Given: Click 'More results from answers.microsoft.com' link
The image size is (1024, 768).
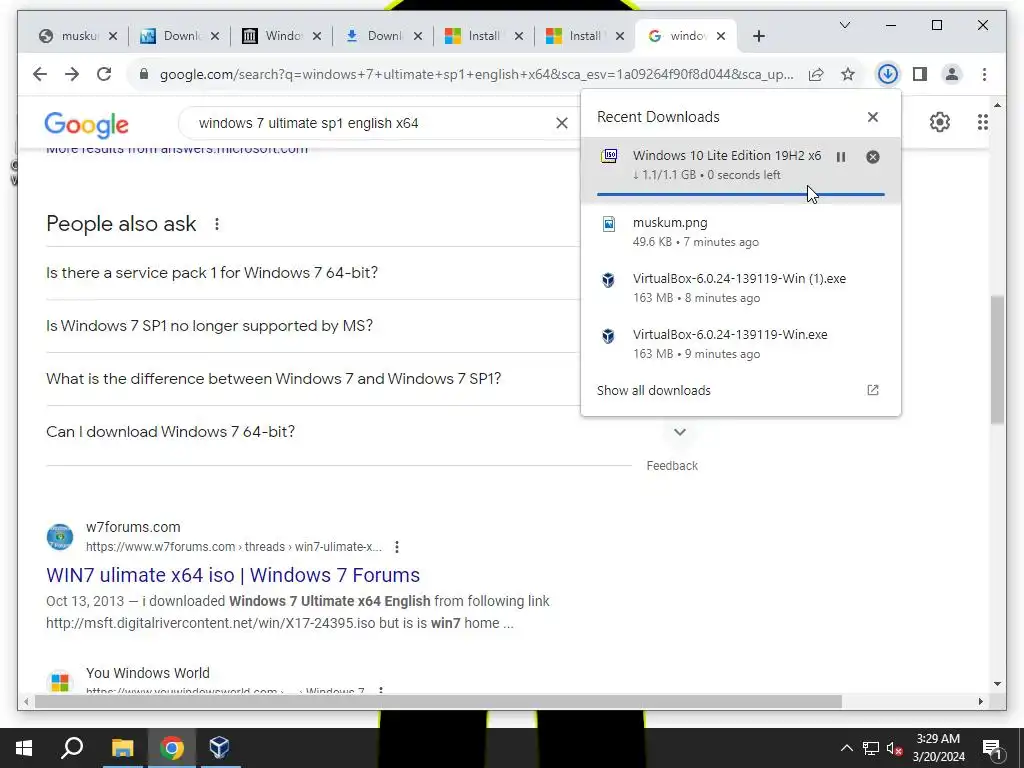Looking at the screenshot, I should (x=177, y=149).
